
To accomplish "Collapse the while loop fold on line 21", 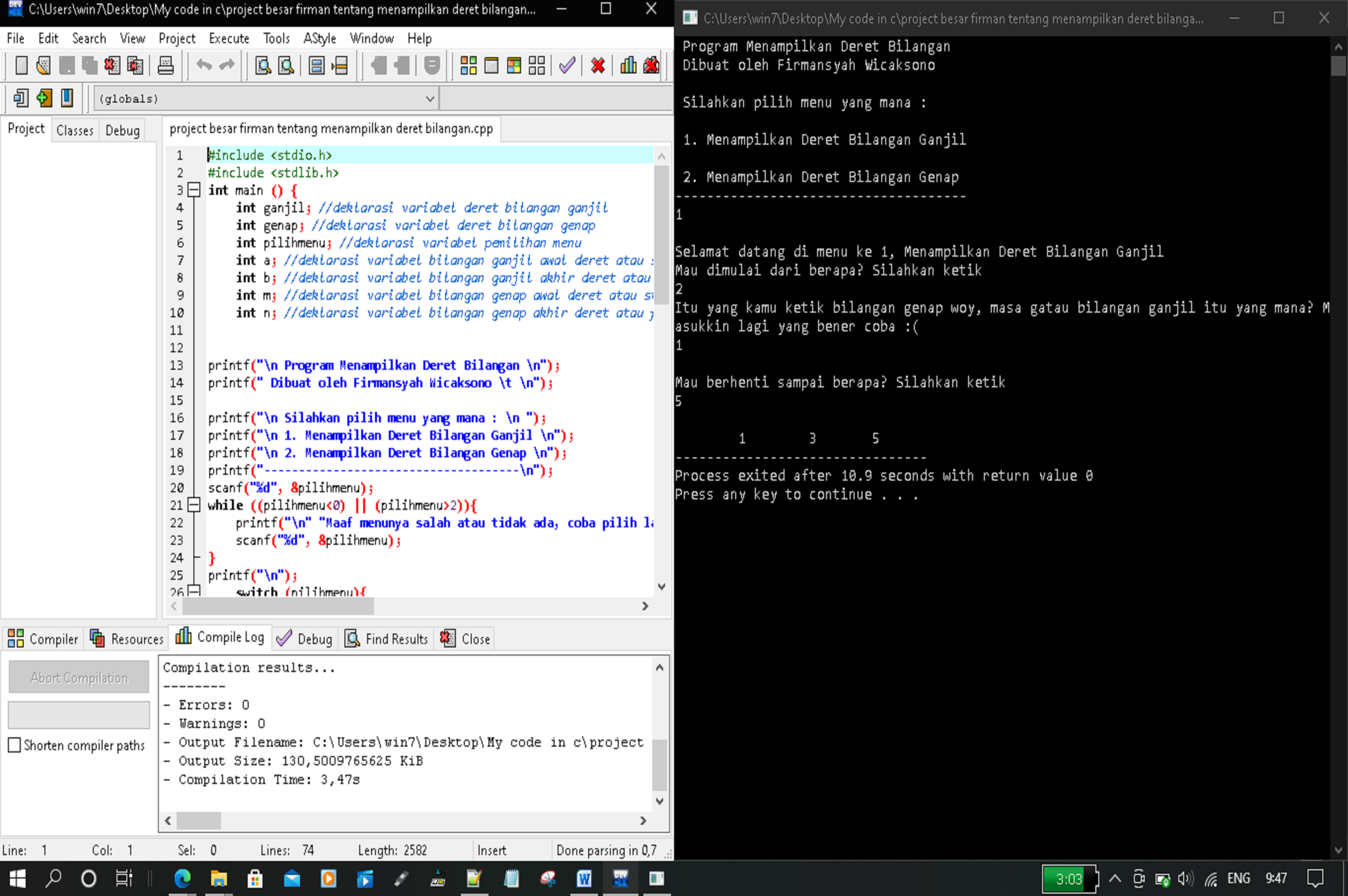I will (194, 505).
